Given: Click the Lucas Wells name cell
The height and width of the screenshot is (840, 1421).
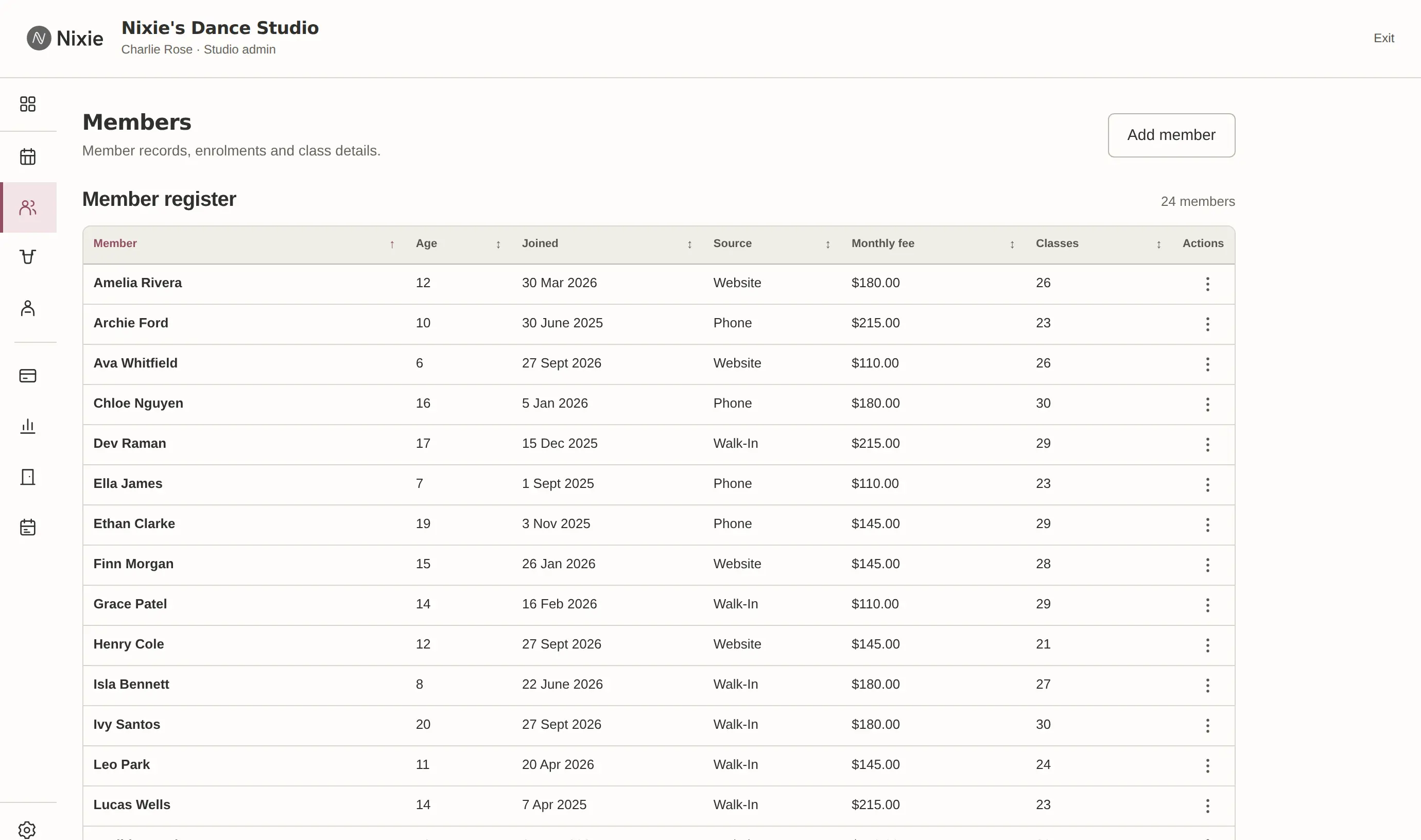Looking at the screenshot, I should (x=132, y=805).
